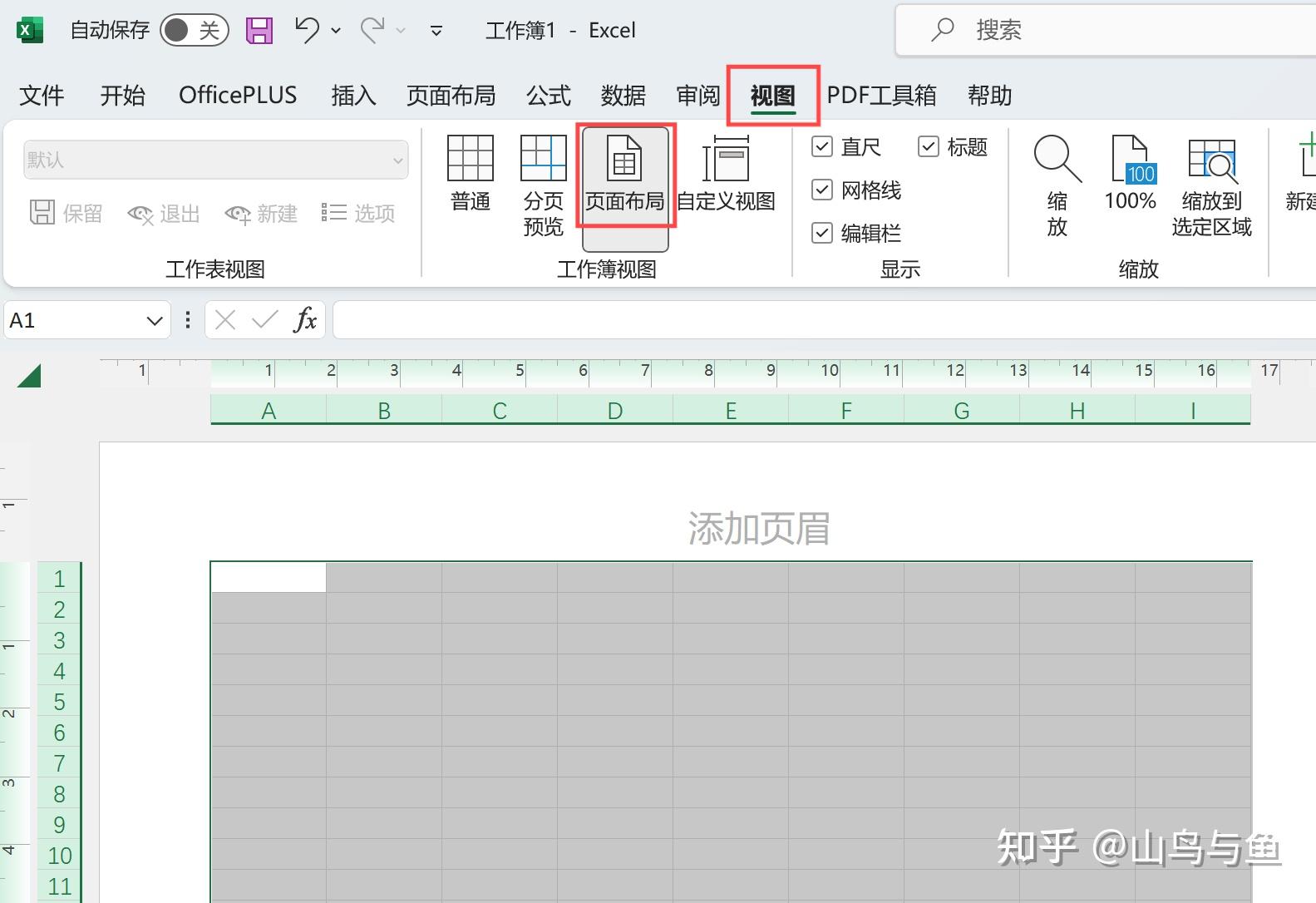Viewport: 1316px width, 903px height.
Task: Switch to the 页面布局 ribbon tab
Action: tap(451, 96)
